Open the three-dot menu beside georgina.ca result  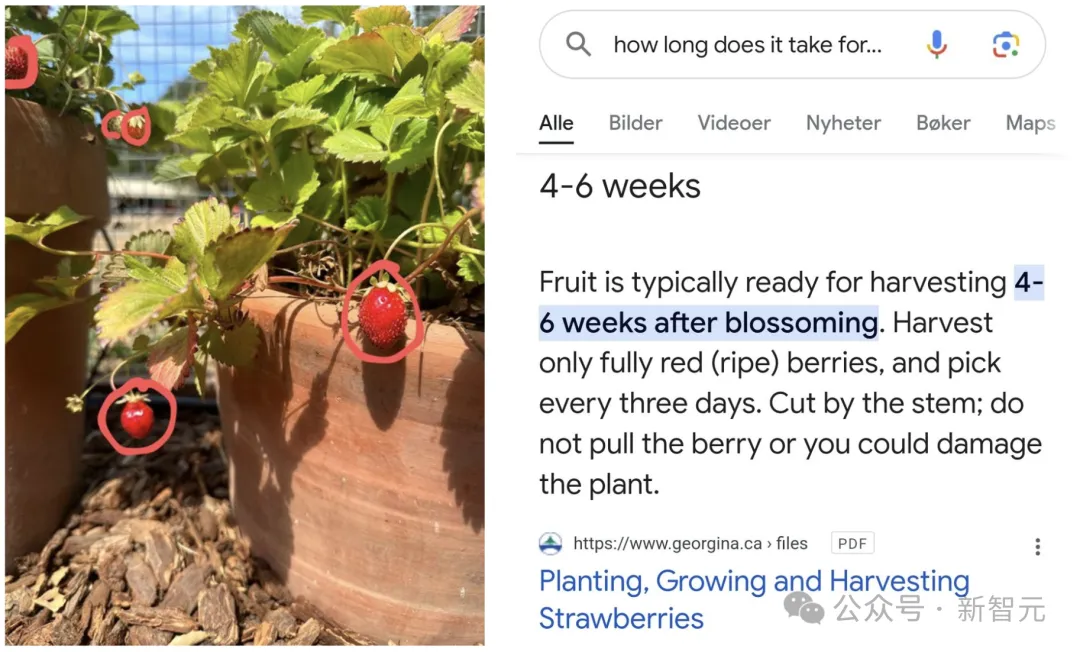click(1037, 547)
